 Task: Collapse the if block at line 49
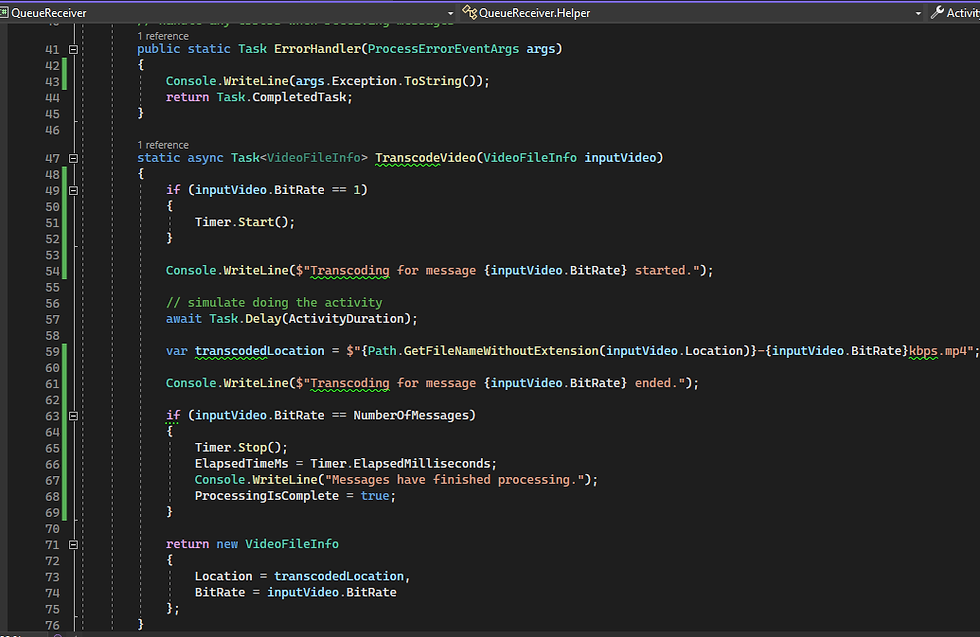click(73, 190)
